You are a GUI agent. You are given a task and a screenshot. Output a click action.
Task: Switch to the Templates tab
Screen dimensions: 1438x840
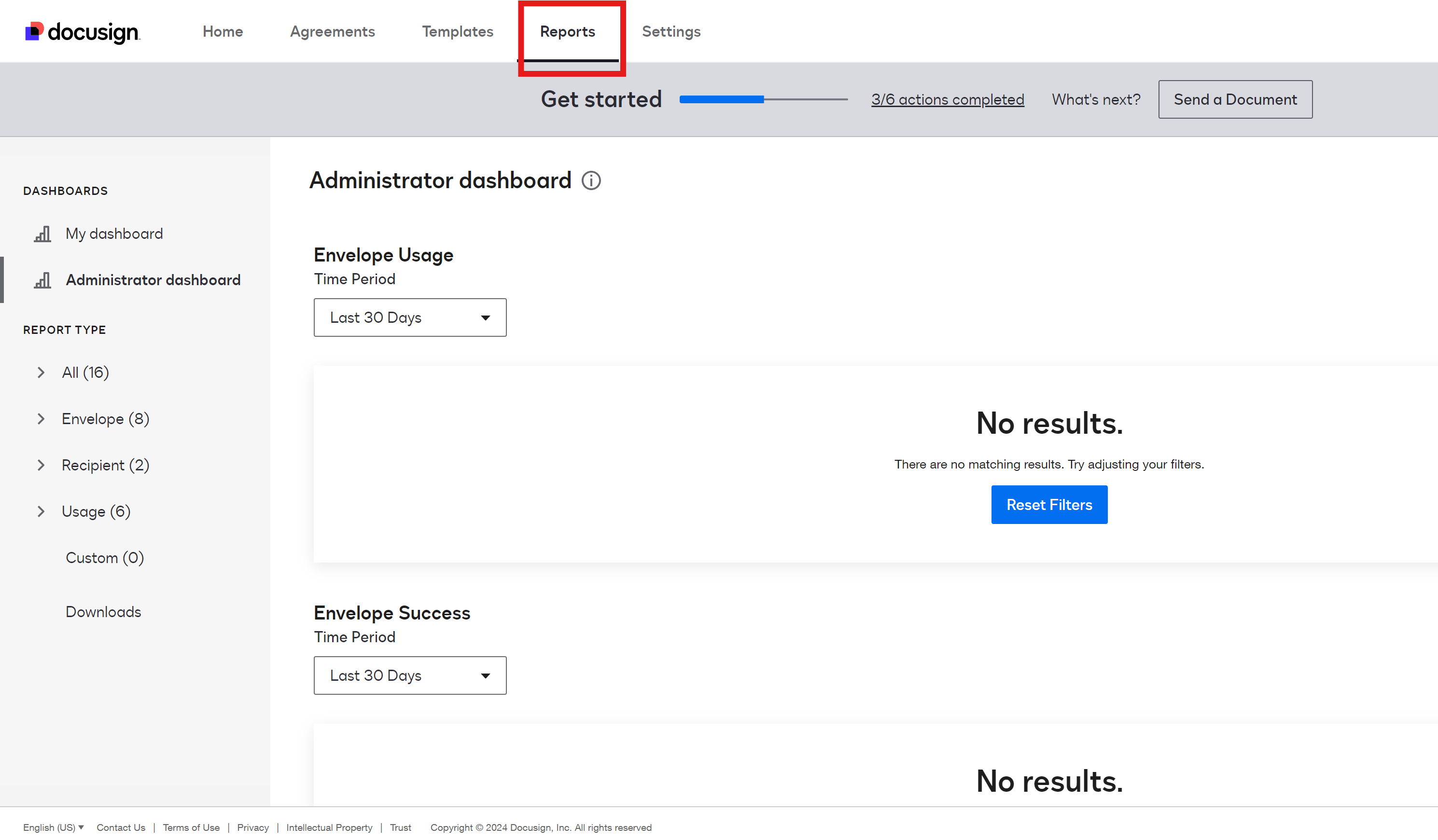458,32
